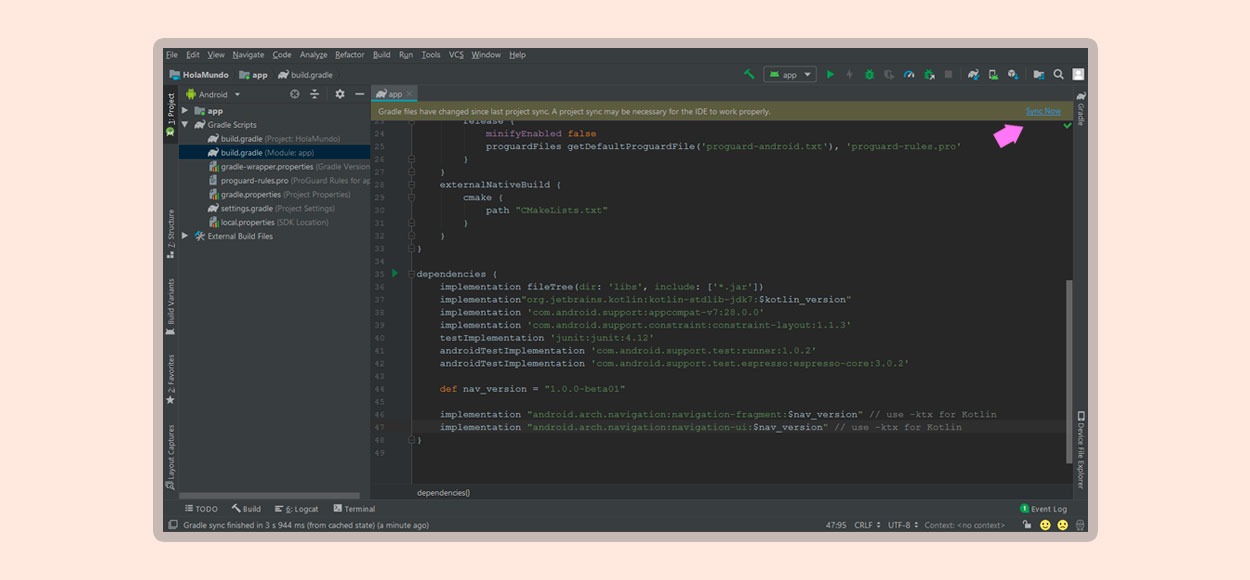
Task: Open the VCS menu
Action: [x=456, y=55]
